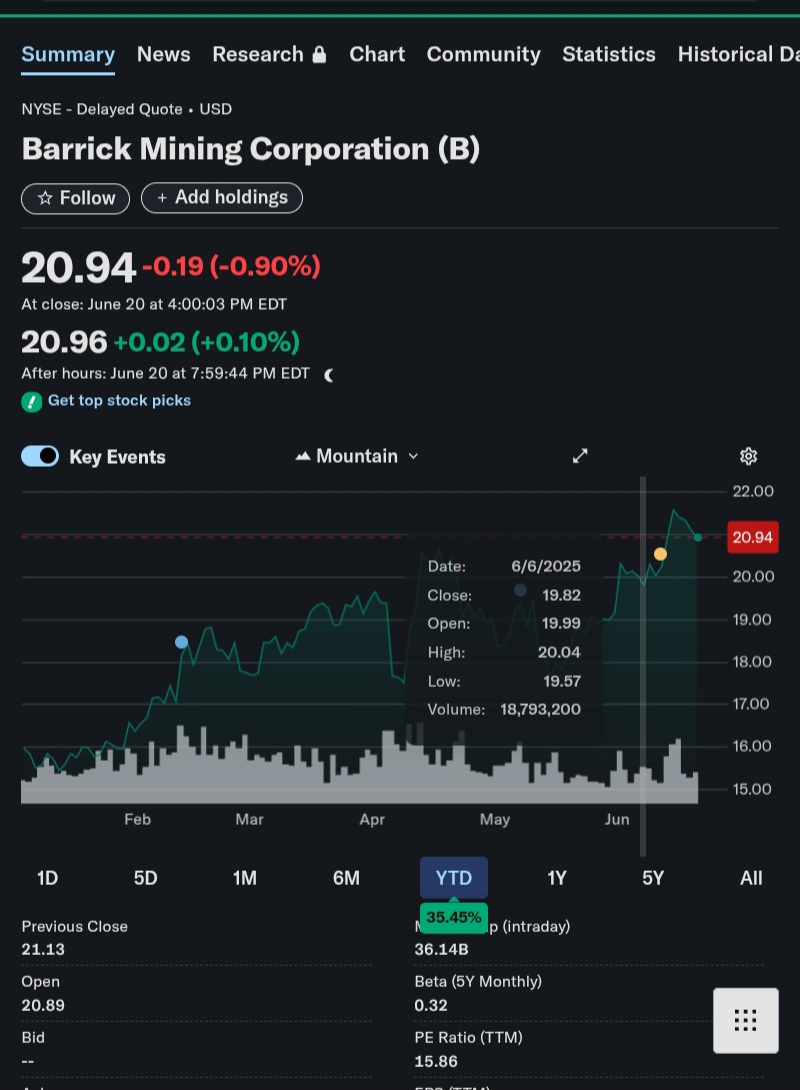Click the yellow key event marker in June
Screen dimensions: 800x1090
coord(660,554)
